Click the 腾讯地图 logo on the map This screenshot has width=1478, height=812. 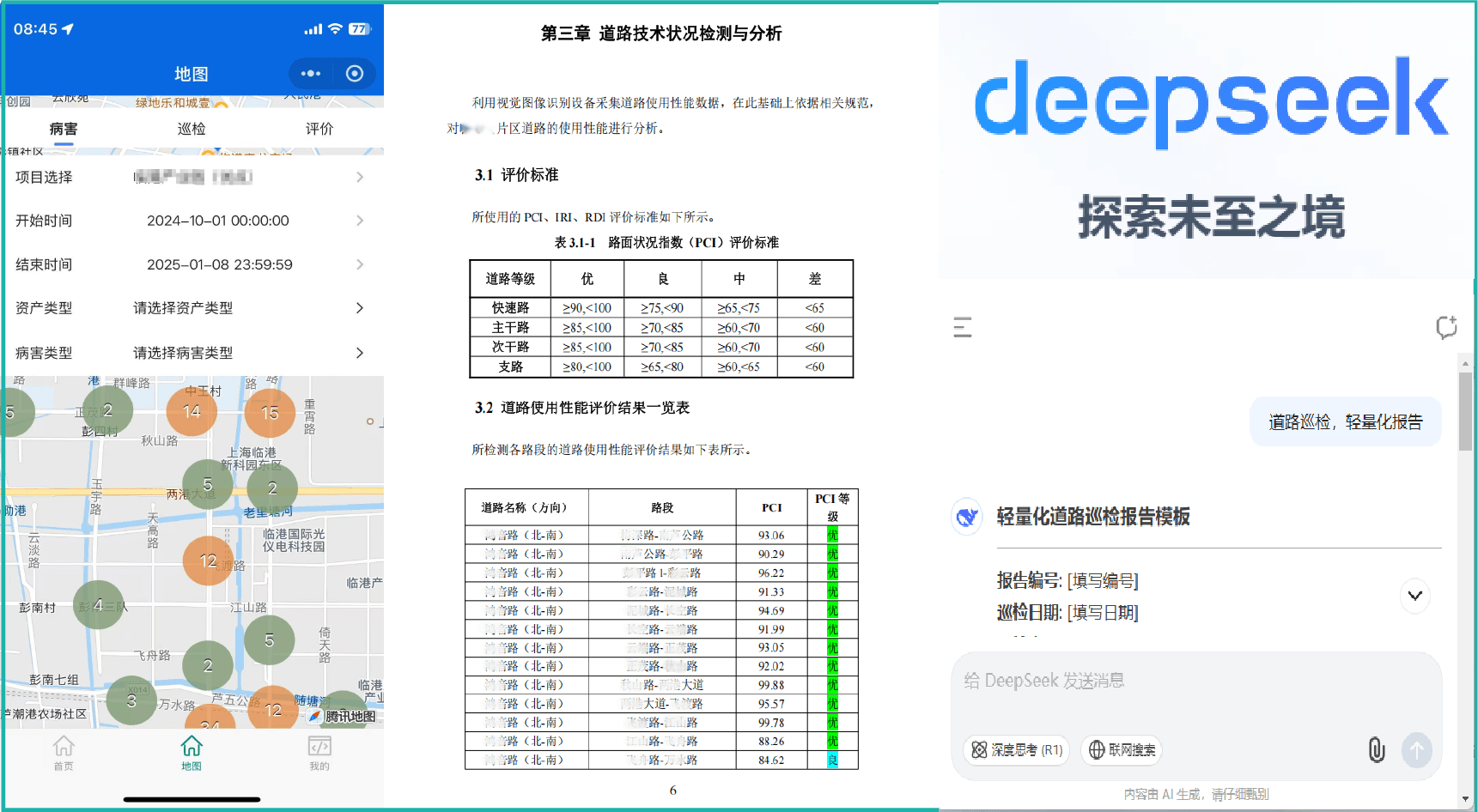click(344, 716)
